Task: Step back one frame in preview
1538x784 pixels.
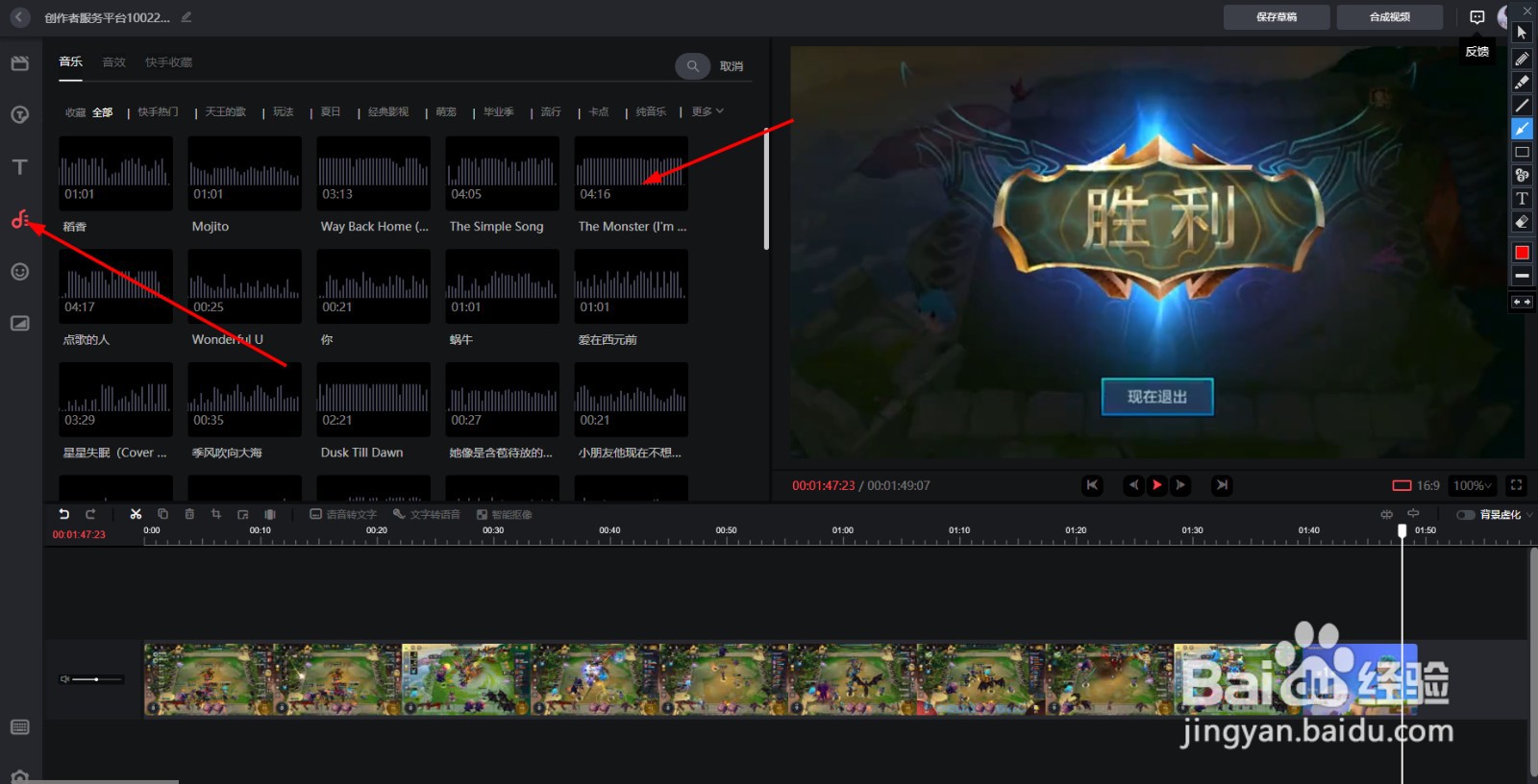Action: click(x=1133, y=485)
